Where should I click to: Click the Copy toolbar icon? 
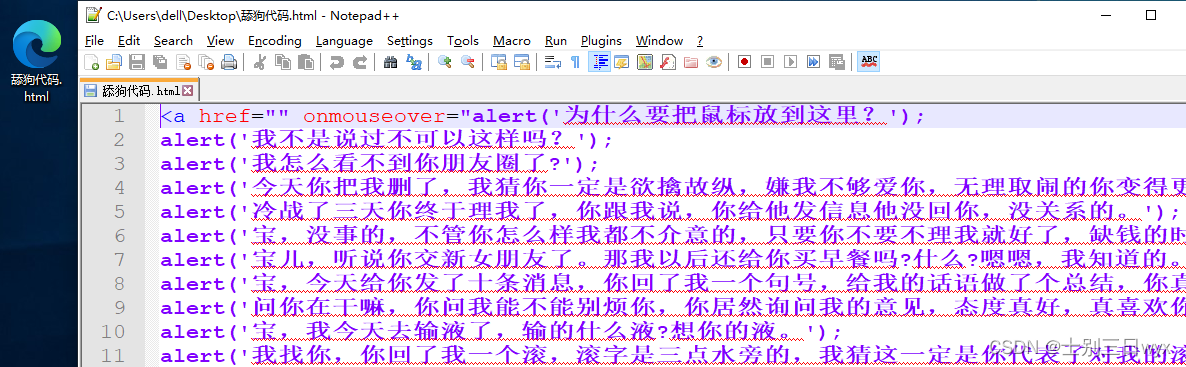point(283,62)
